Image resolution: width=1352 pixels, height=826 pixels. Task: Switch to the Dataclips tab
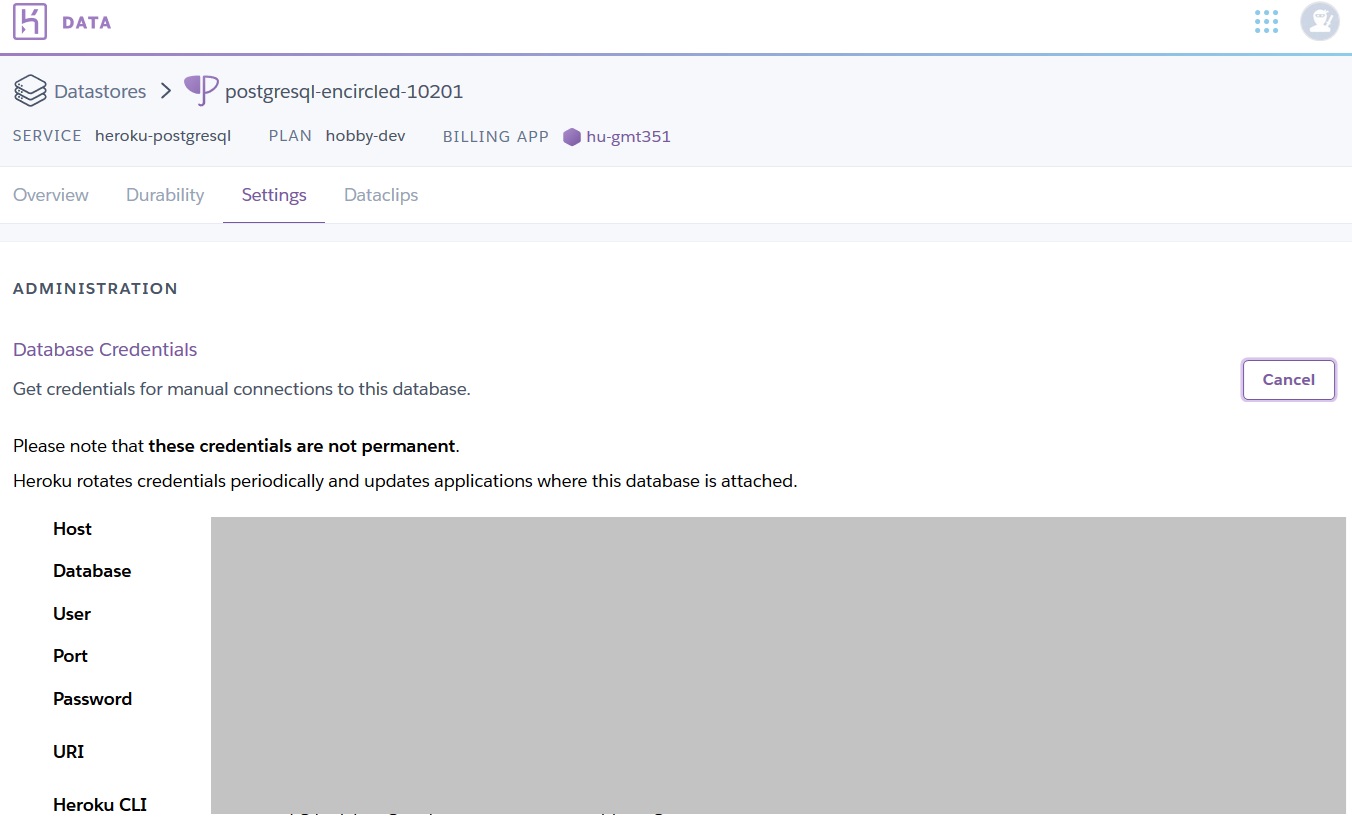point(381,195)
